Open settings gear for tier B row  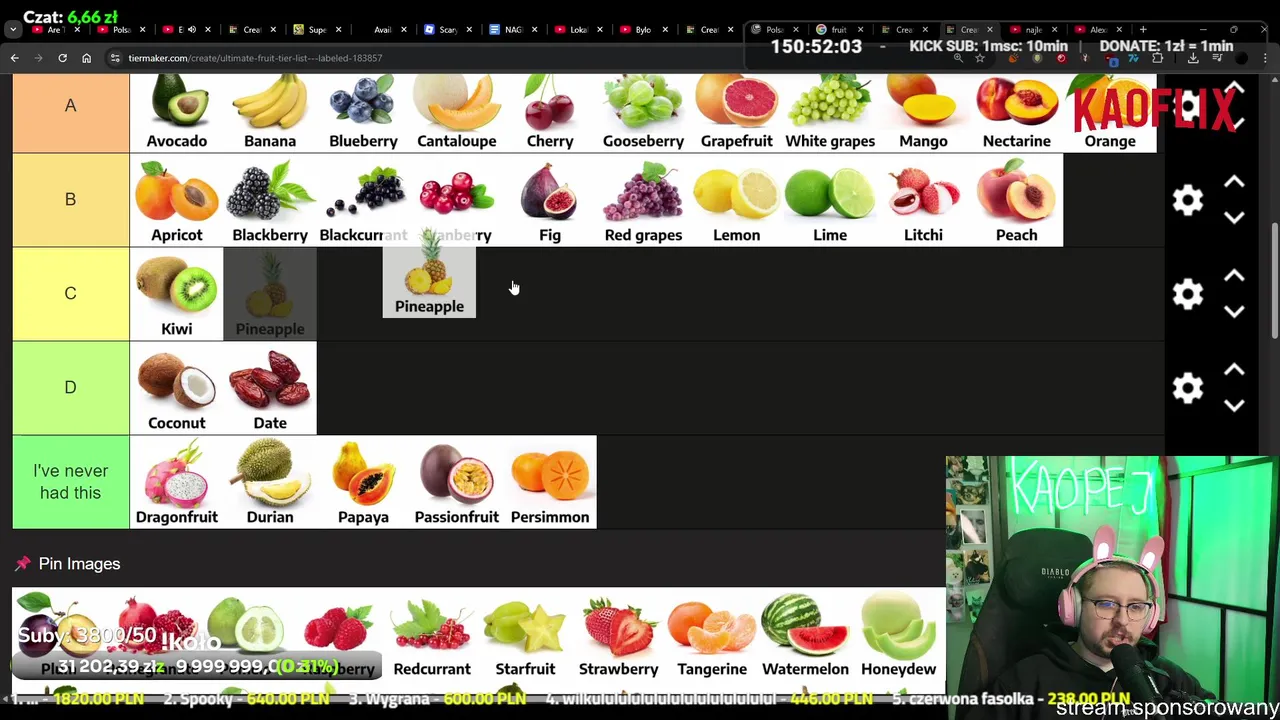[x=1188, y=200]
